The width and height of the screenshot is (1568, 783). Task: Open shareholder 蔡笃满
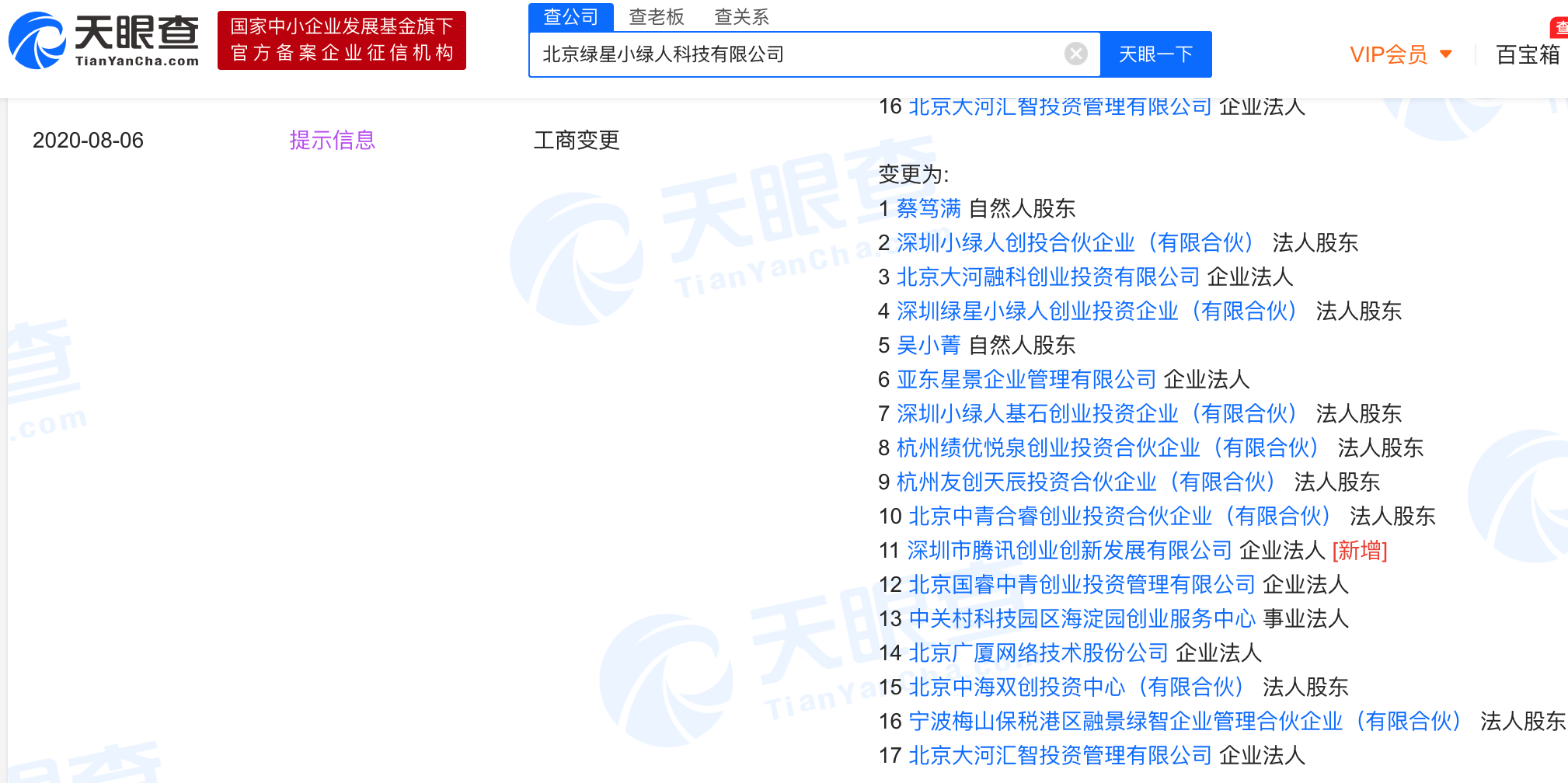[x=929, y=208]
